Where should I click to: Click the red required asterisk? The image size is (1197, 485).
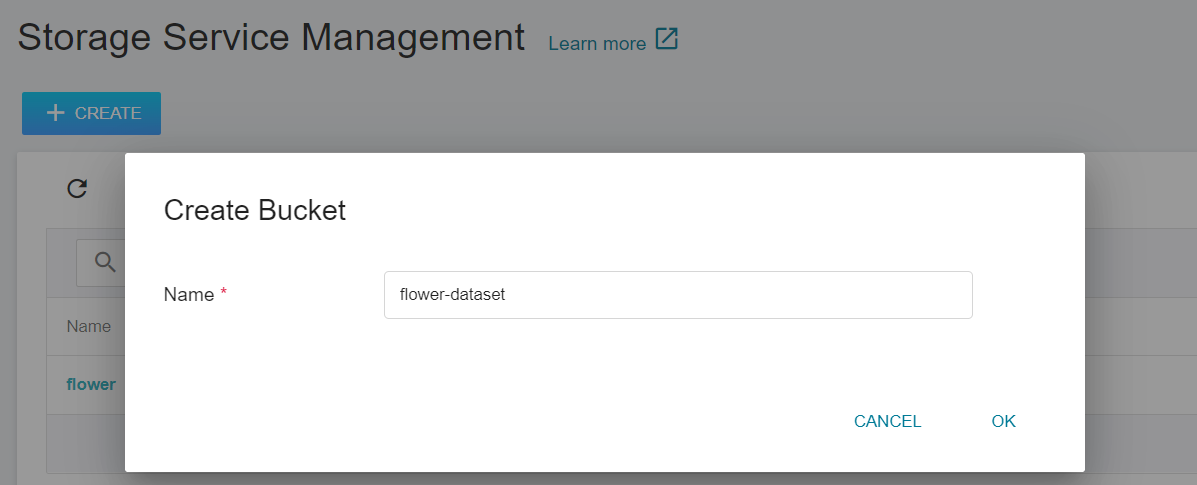[224, 293]
